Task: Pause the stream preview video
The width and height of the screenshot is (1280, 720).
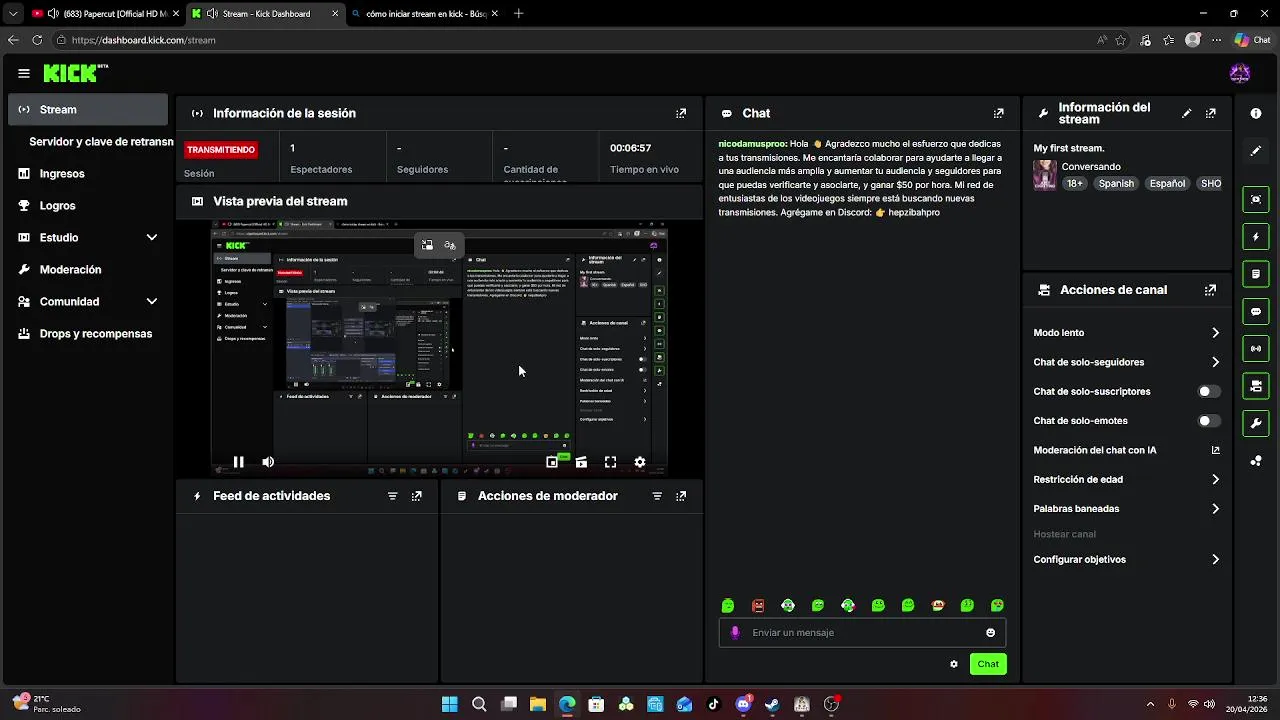Action: [238, 462]
